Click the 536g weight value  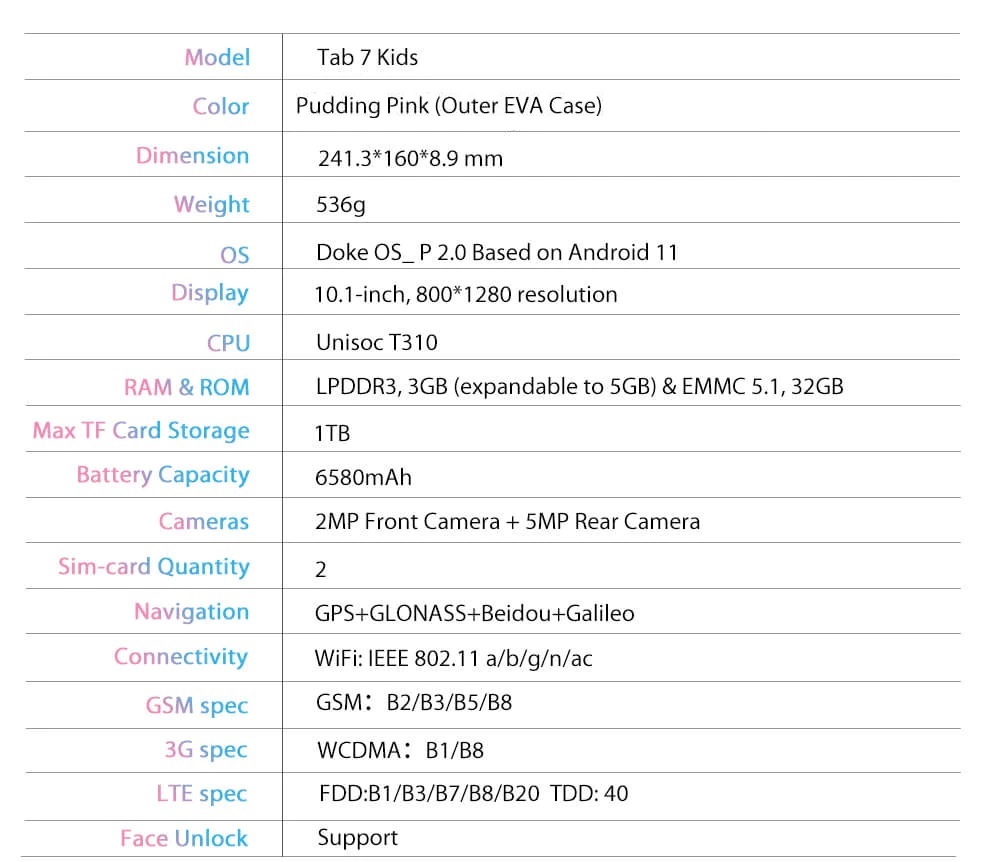(x=341, y=205)
